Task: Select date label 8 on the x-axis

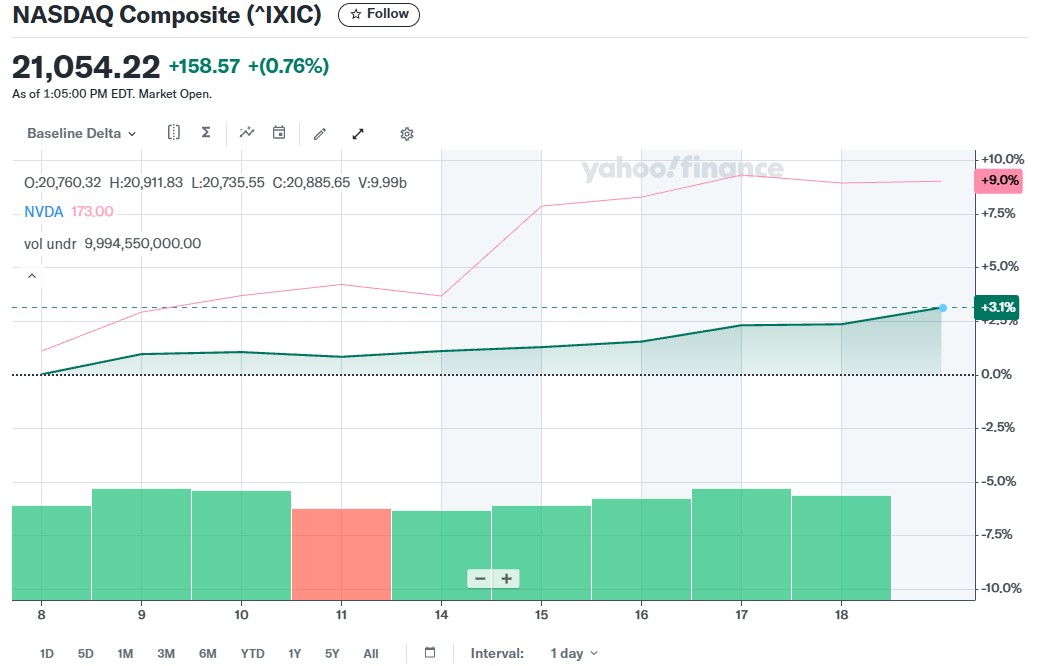Action: coord(42,615)
